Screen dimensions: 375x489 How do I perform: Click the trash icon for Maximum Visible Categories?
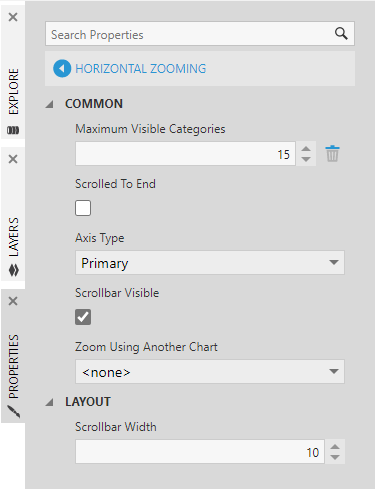pyautogui.click(x=332, y=154)
